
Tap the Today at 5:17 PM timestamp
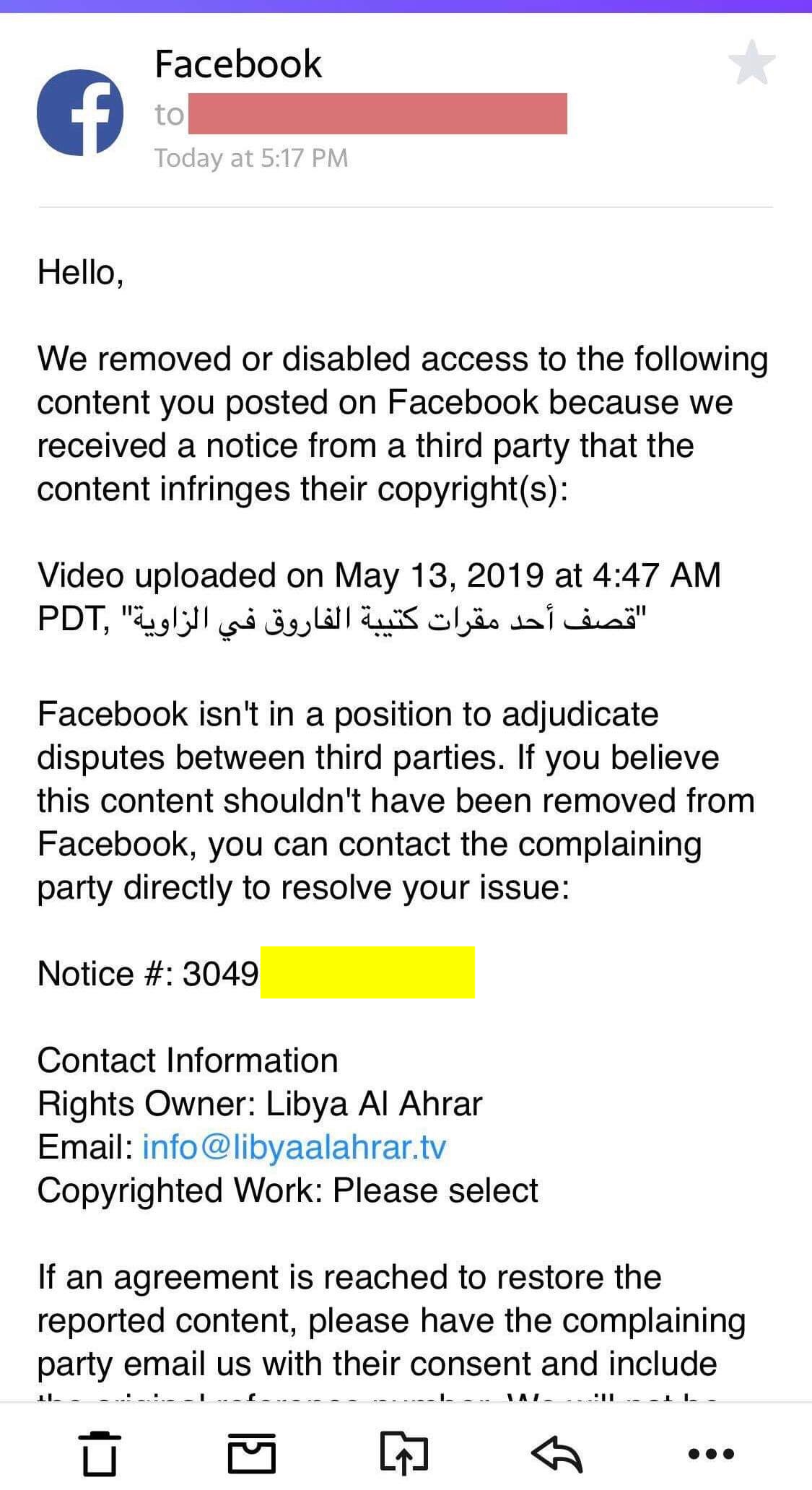tap(251, 157)
